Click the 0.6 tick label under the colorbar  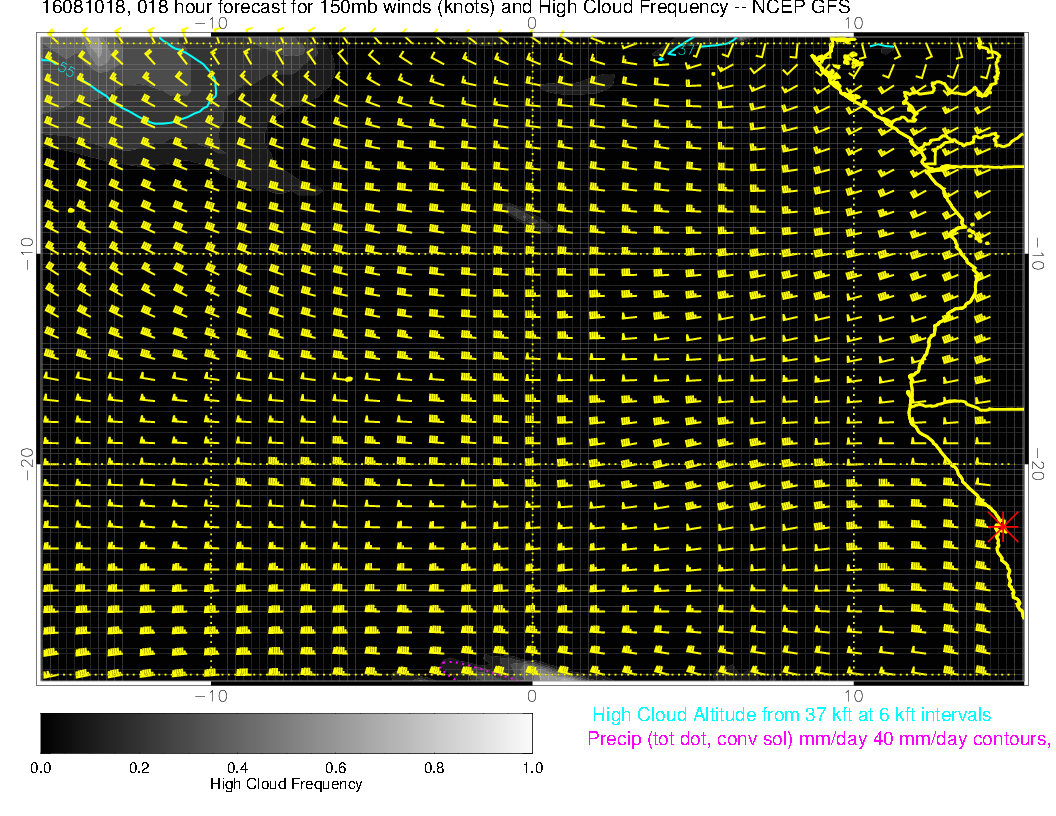(x=335, y=767)
